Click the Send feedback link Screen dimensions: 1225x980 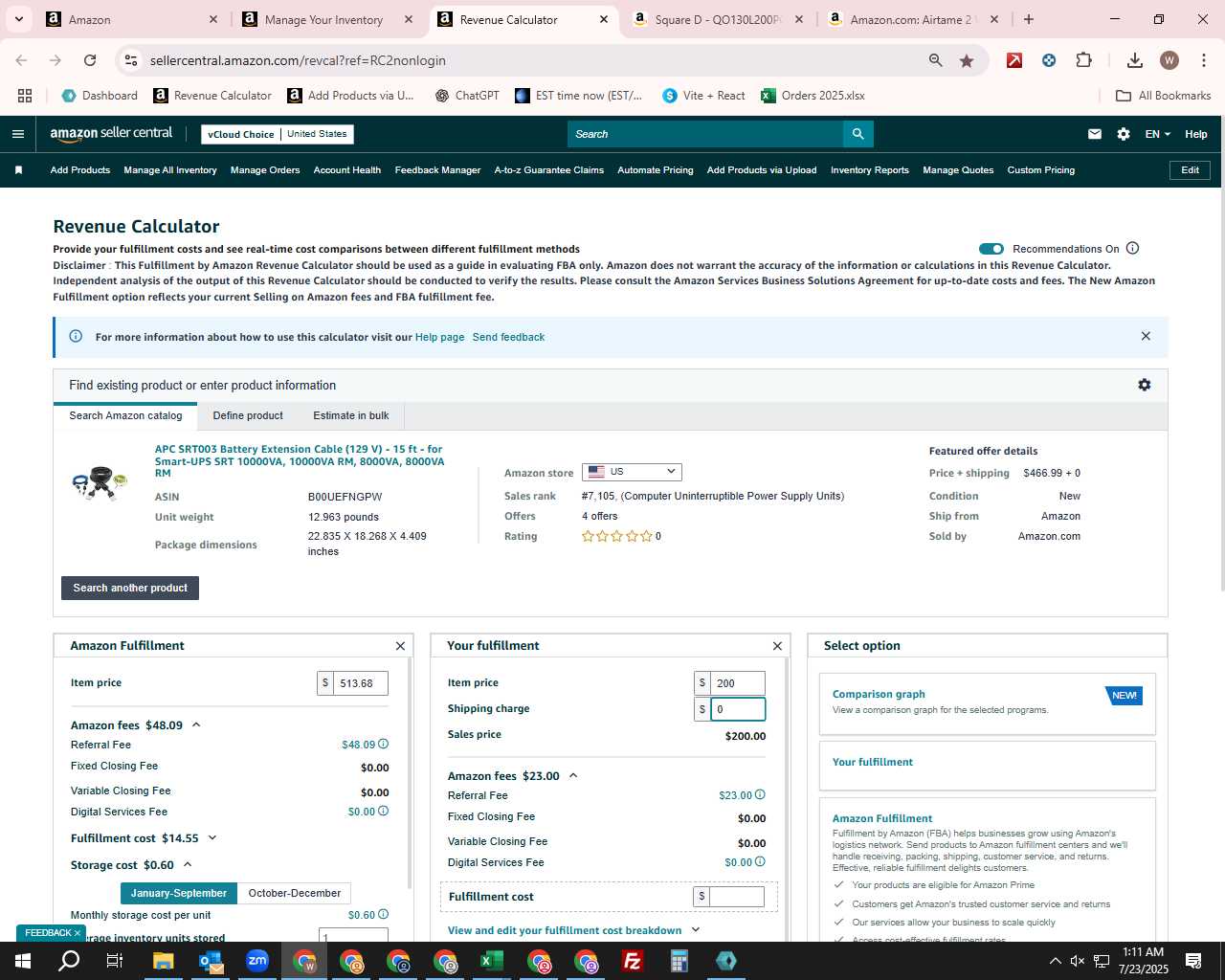tap(508, 337)
